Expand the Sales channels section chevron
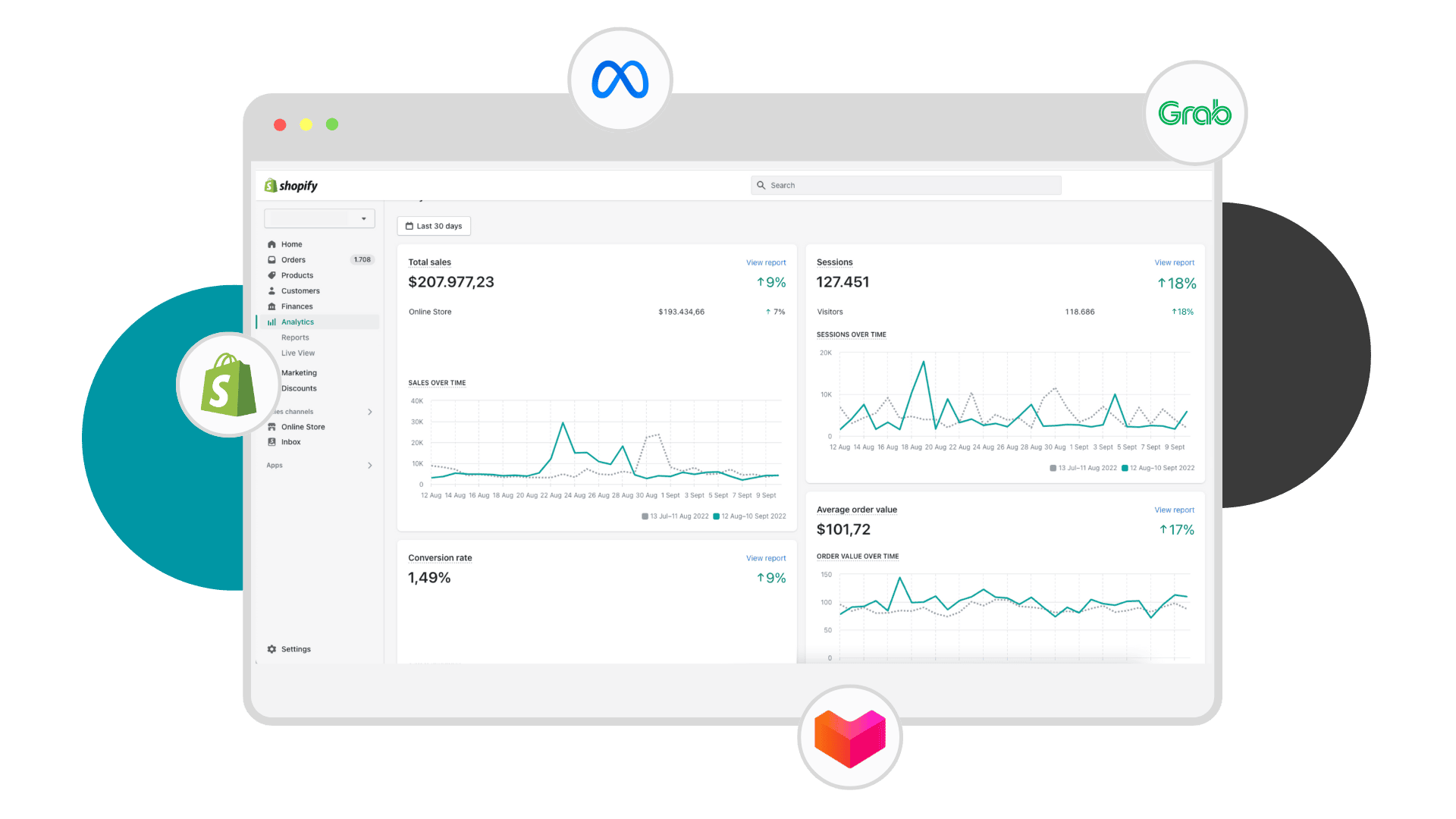 tap(370, 412)
